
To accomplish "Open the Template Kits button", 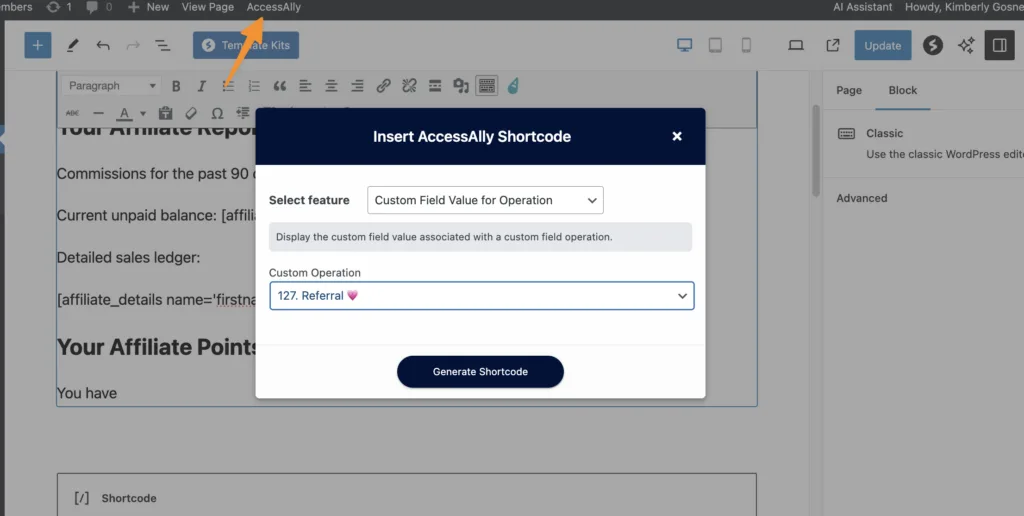I will coord(246,45).
